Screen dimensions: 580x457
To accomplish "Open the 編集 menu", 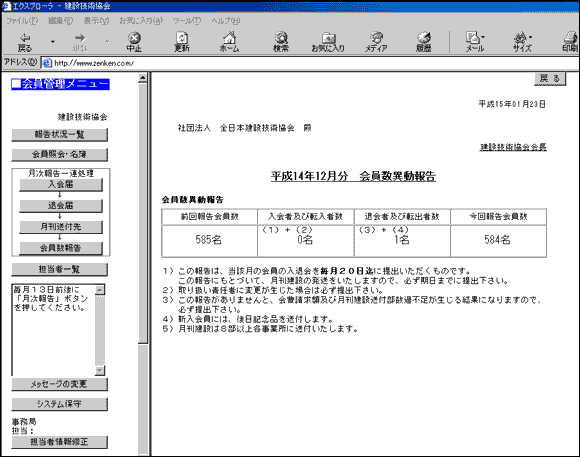I will tap(61, 21).
